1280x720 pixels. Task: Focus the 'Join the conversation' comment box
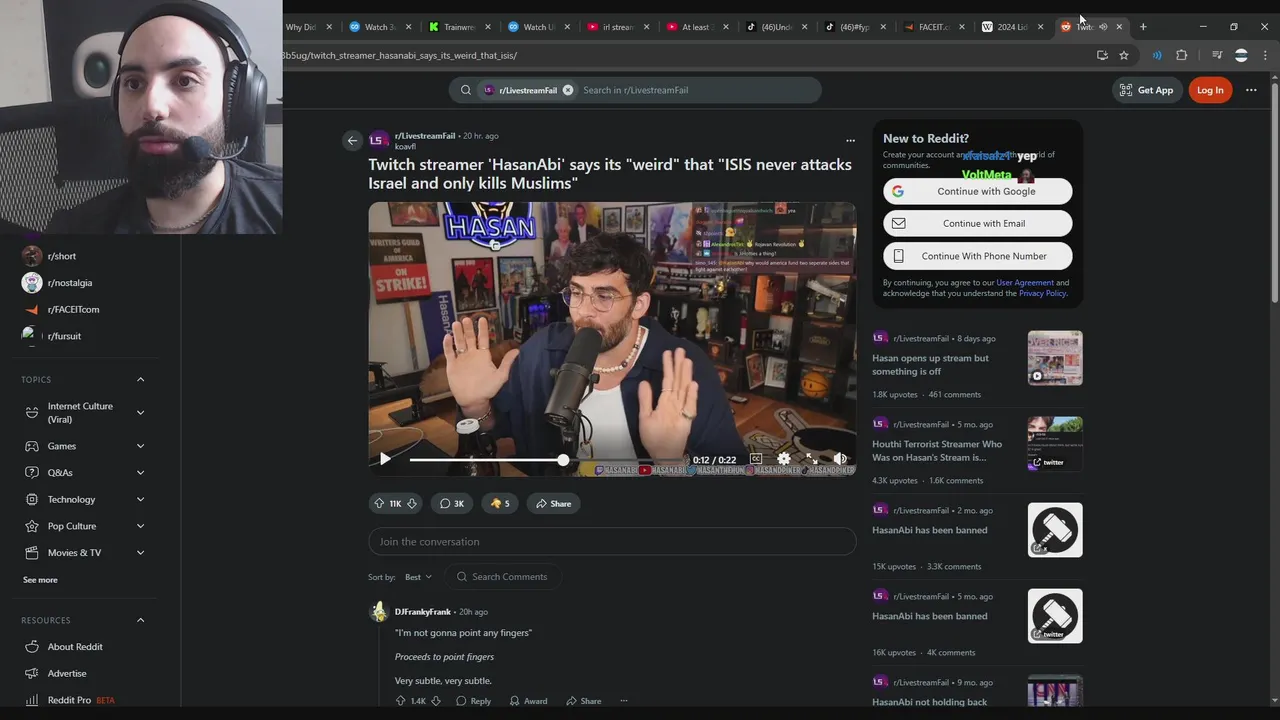tap(612, 542)
